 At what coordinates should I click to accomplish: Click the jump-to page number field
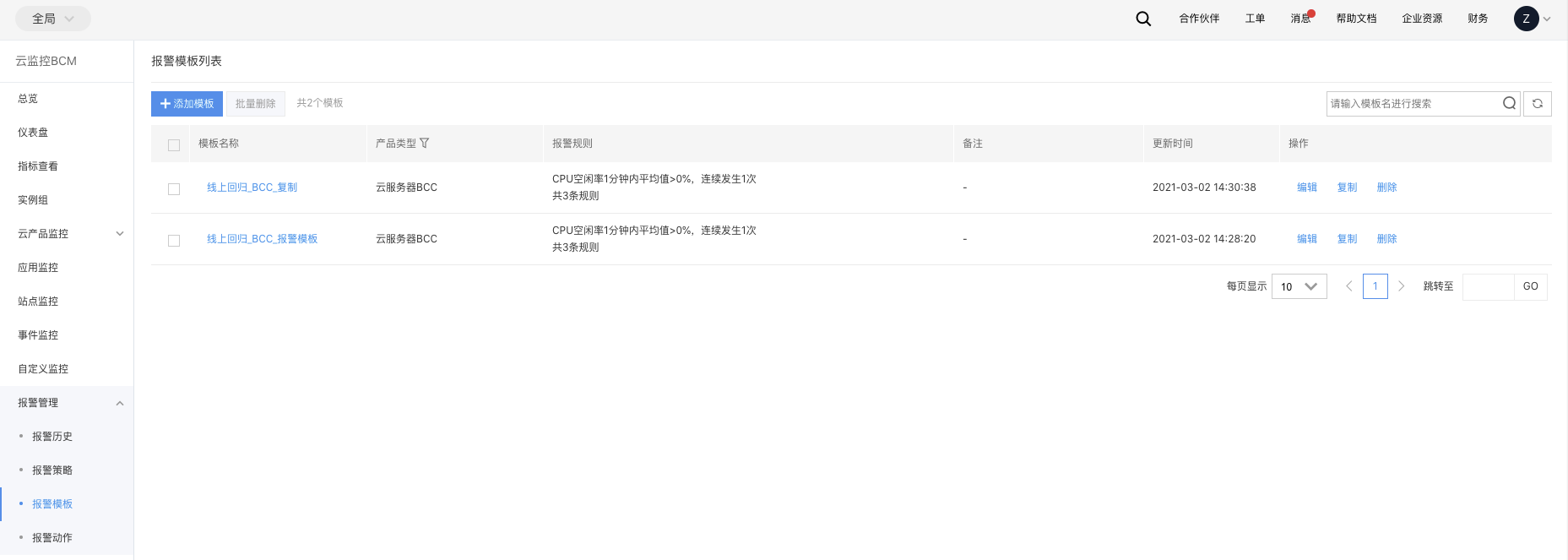point(1488,286)
